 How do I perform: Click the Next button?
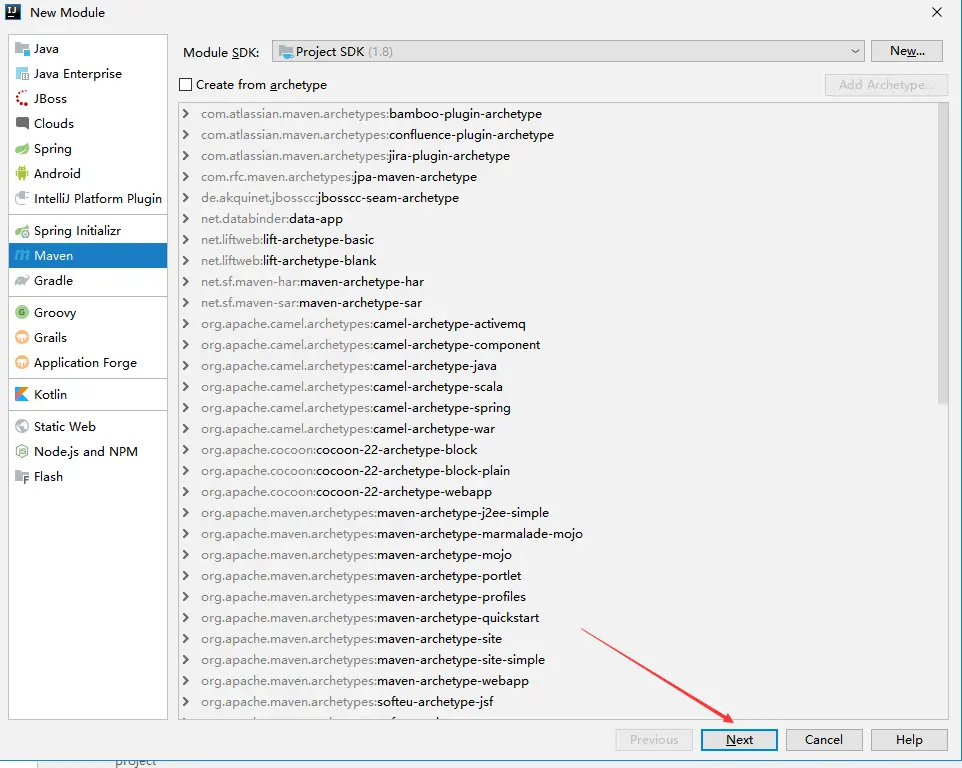click(x=739, y=740)
